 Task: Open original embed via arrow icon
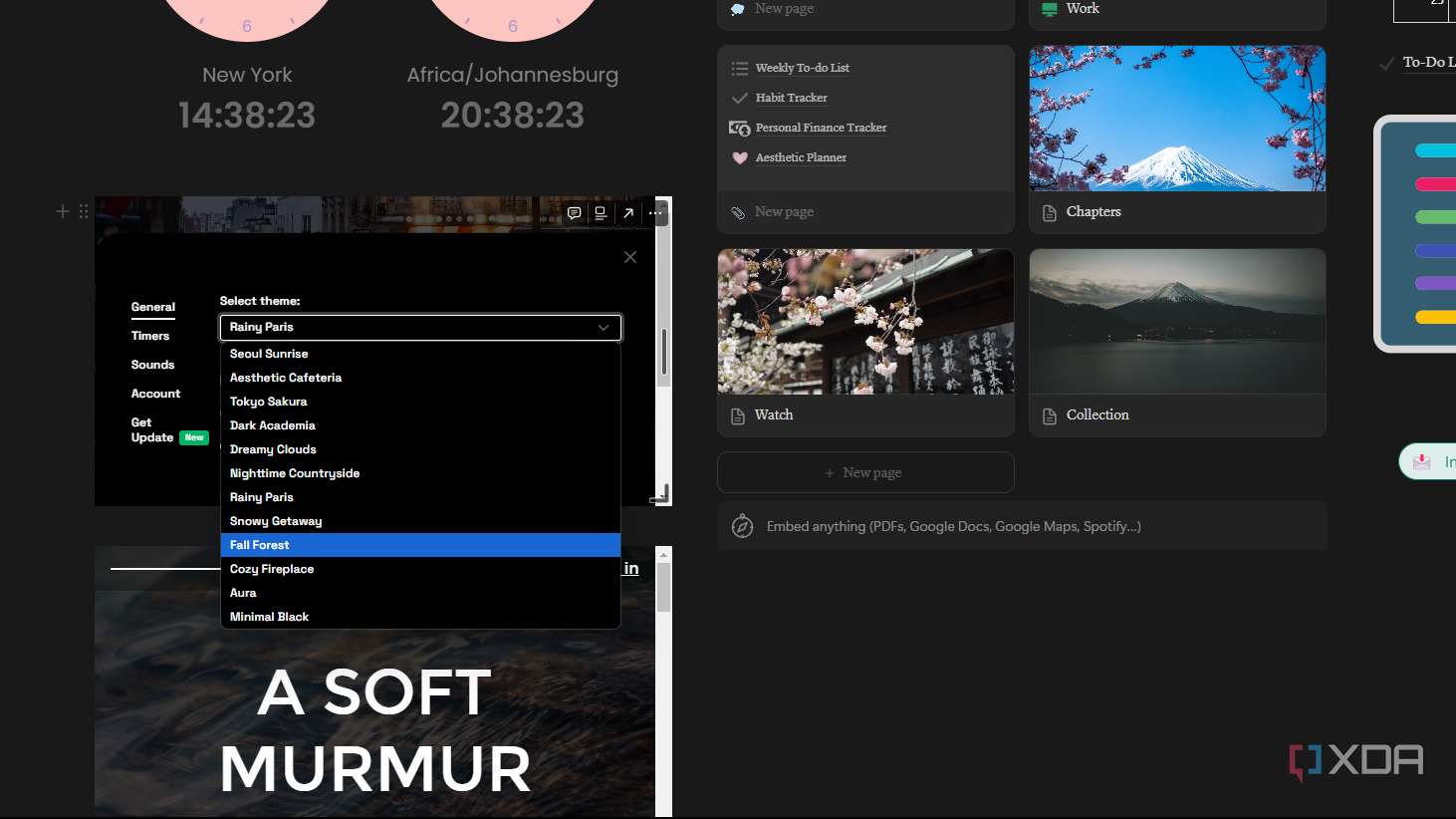click(x=628, y=213)
